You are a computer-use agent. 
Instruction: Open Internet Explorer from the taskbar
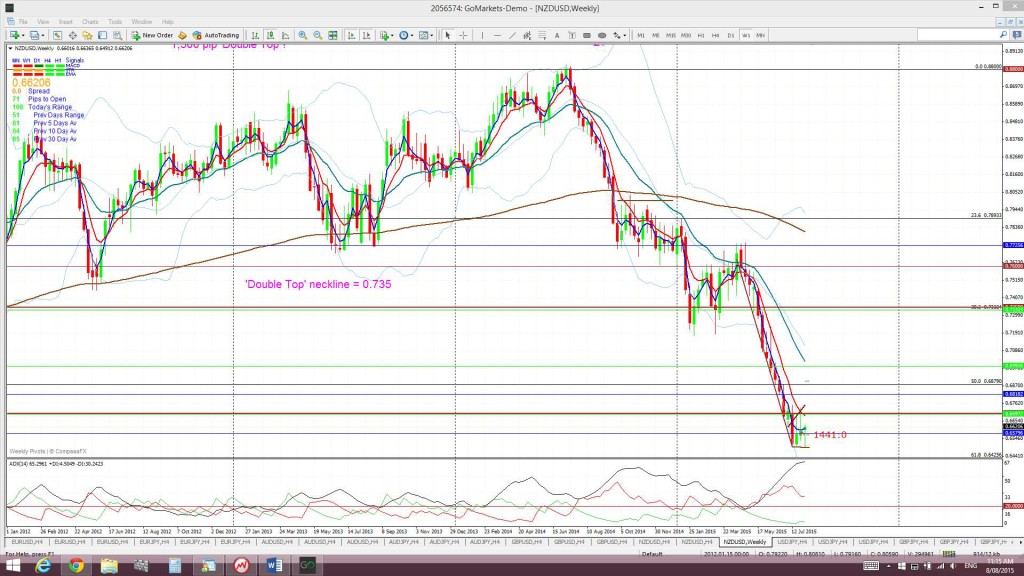click(x=43, y=566)
